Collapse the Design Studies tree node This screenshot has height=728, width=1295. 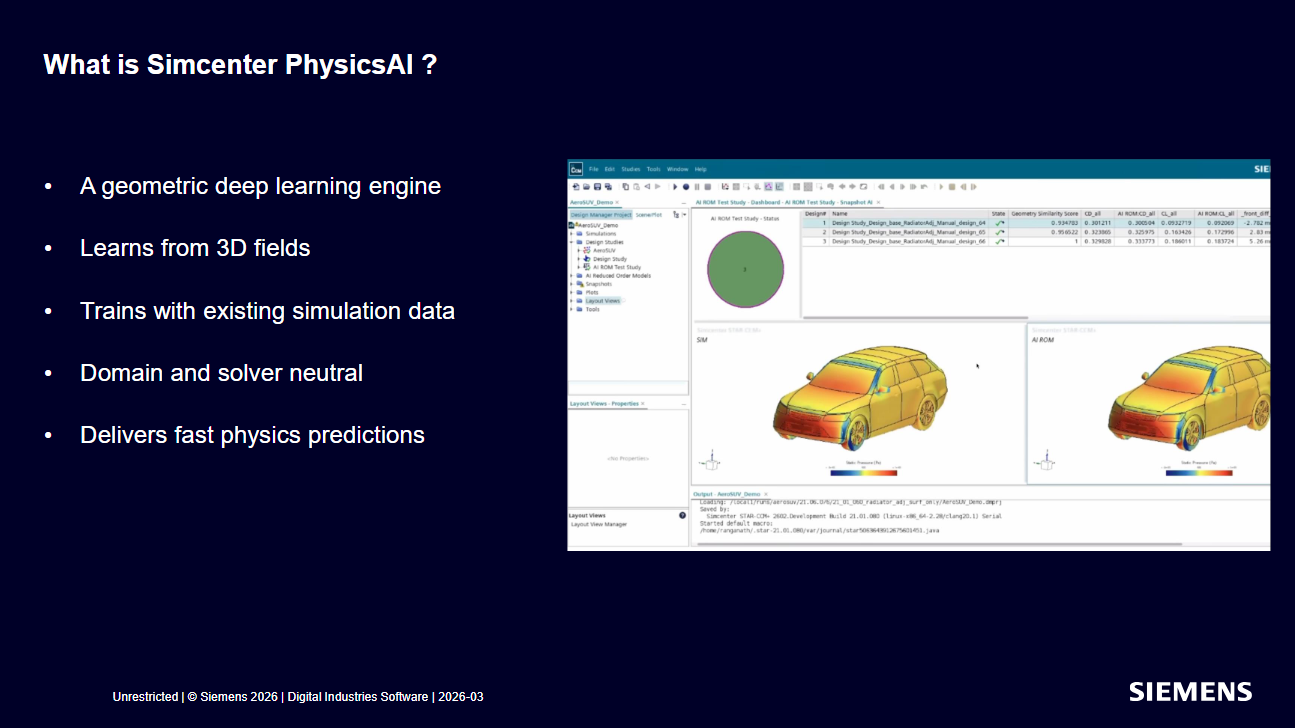(572, 242)
